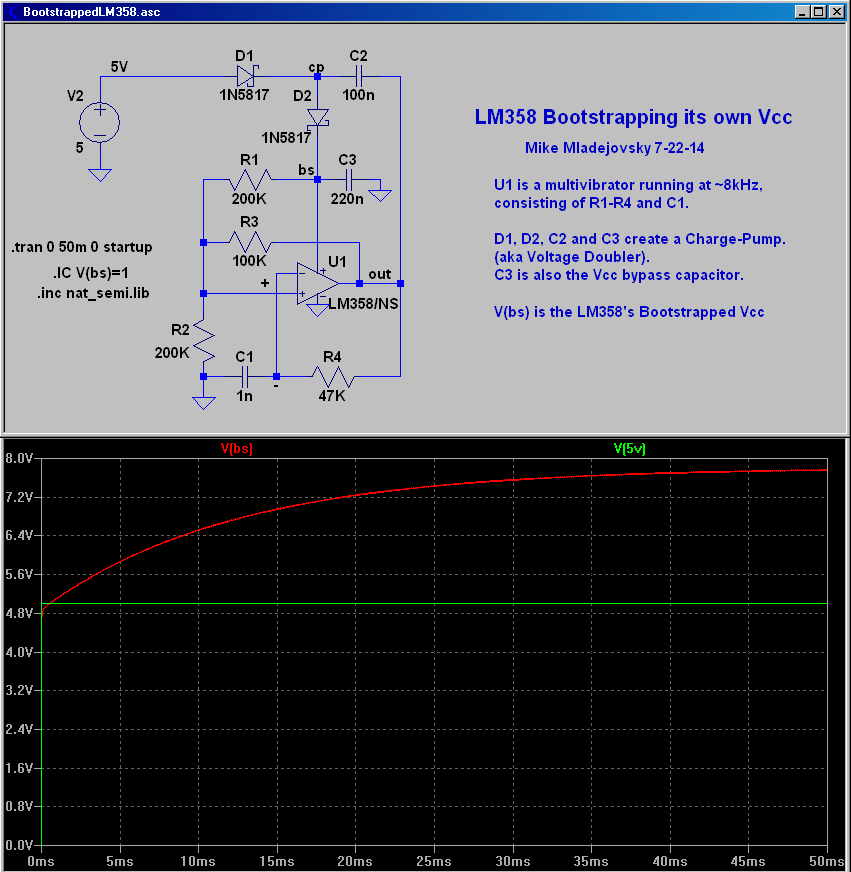Click the .inc nat_semi.lib directive
This screenshot has height=872, width=851.
tap(93, 293)
